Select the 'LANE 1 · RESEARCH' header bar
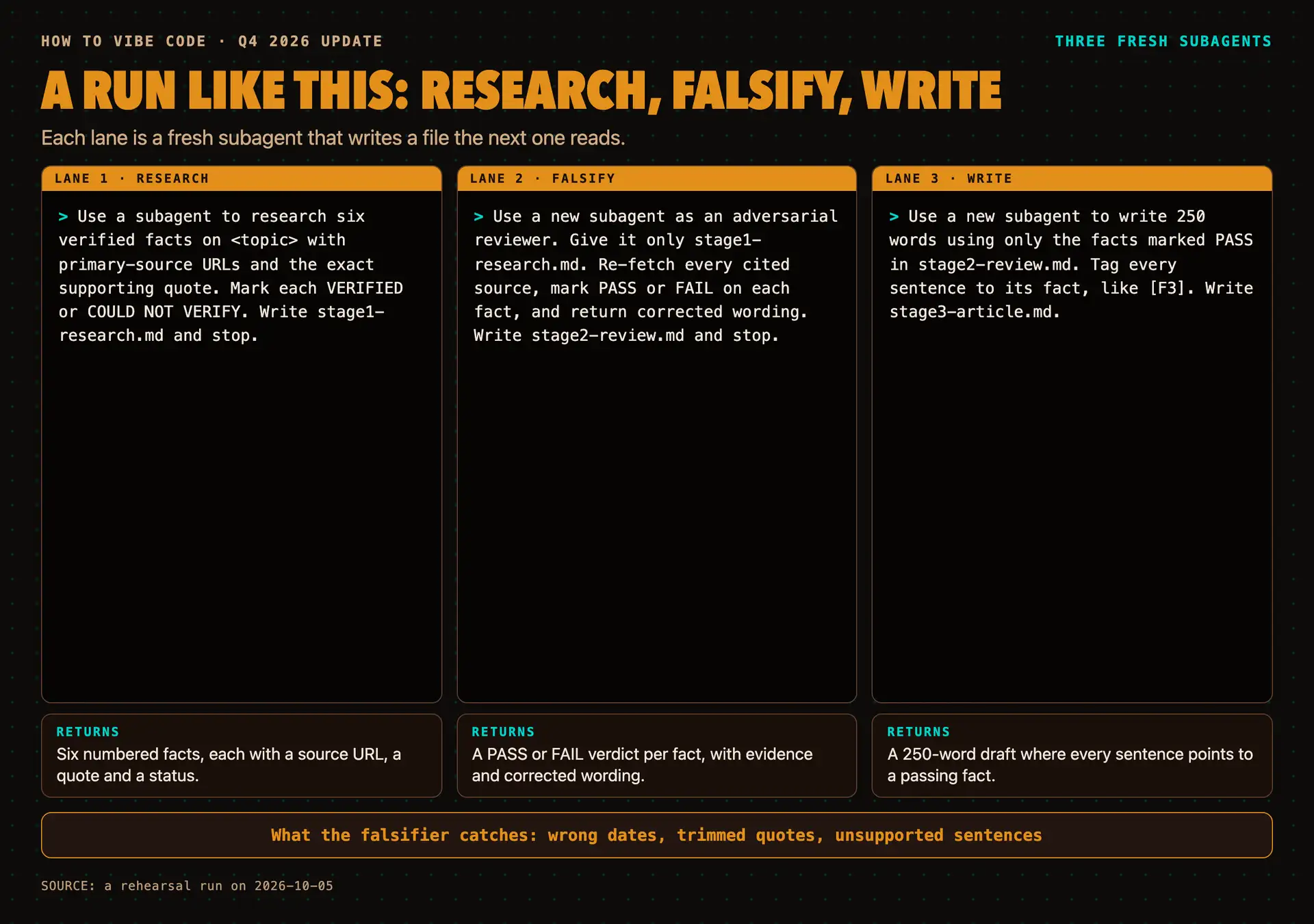 [x=242, y=179]
